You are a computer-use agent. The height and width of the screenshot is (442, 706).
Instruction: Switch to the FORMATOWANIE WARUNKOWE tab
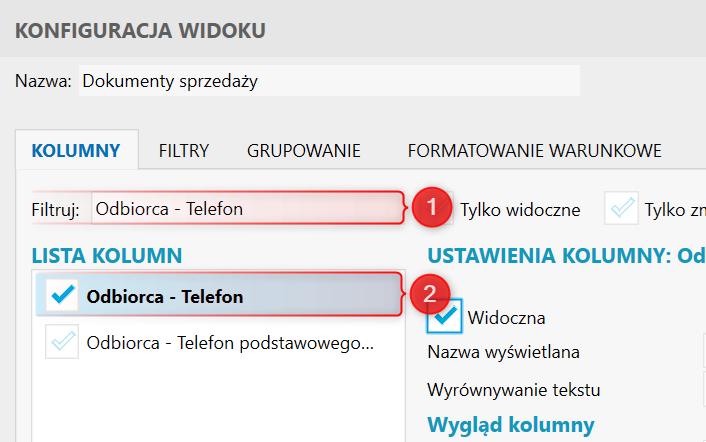click(534, 151)
